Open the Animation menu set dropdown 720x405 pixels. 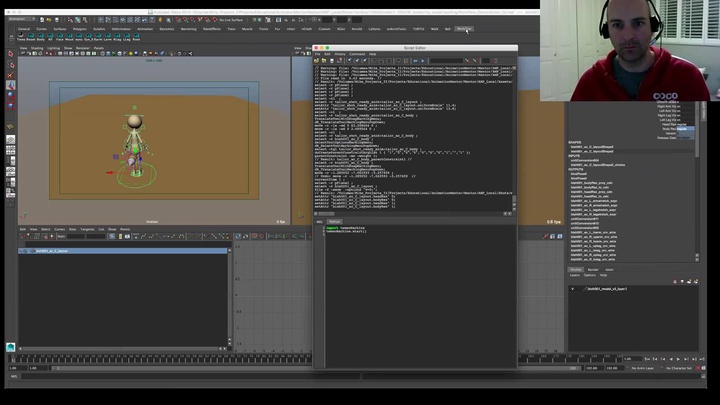pos(20,19)
